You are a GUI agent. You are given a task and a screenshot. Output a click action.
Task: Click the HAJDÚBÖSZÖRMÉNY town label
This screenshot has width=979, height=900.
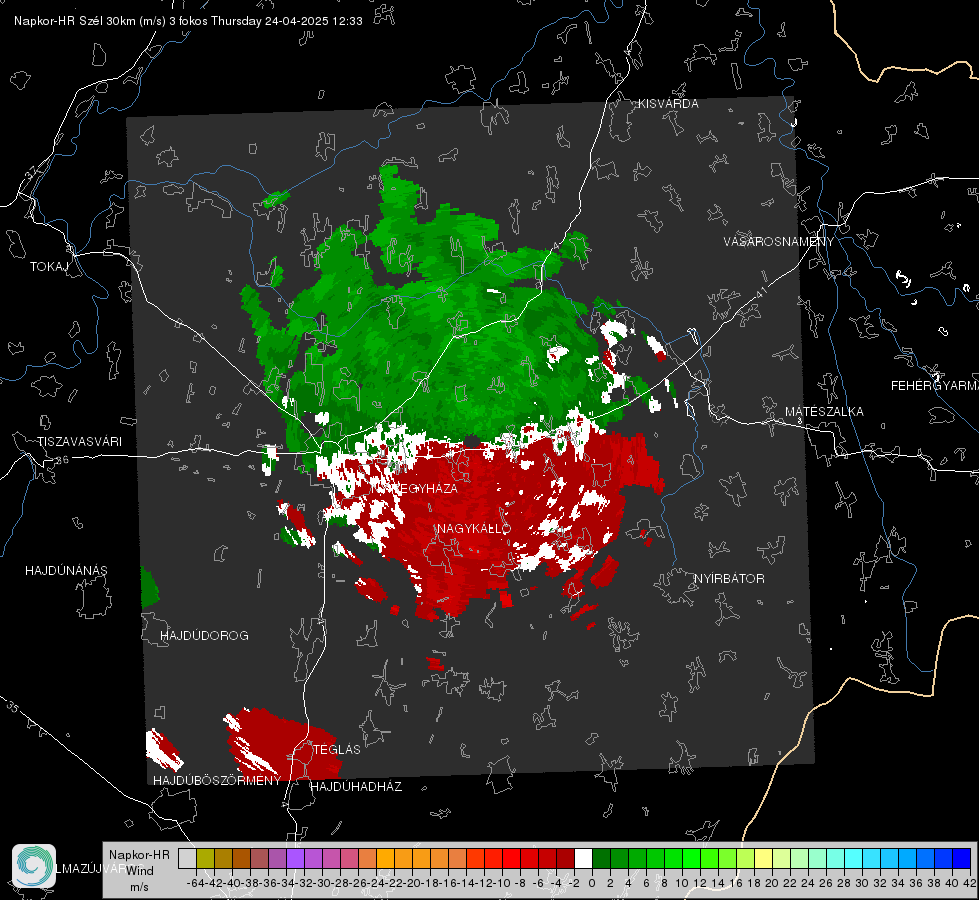pos(217,781)
